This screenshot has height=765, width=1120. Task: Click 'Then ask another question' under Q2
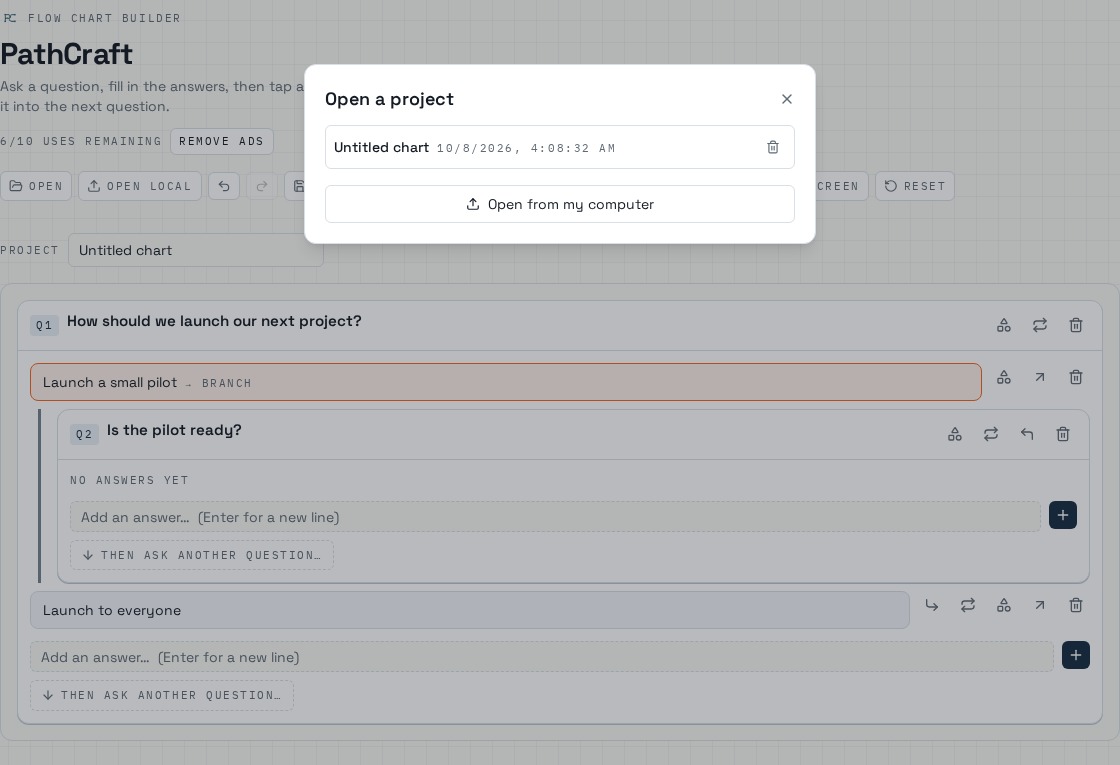tap(202, 555)
